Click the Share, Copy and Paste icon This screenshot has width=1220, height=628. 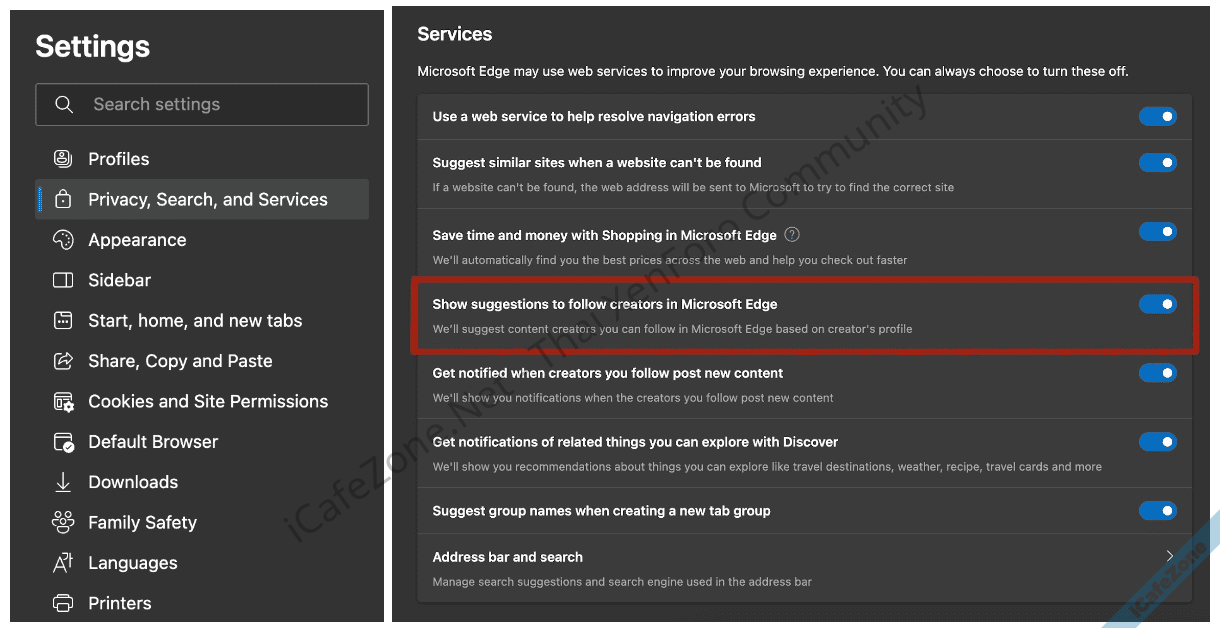pos(63,361)
